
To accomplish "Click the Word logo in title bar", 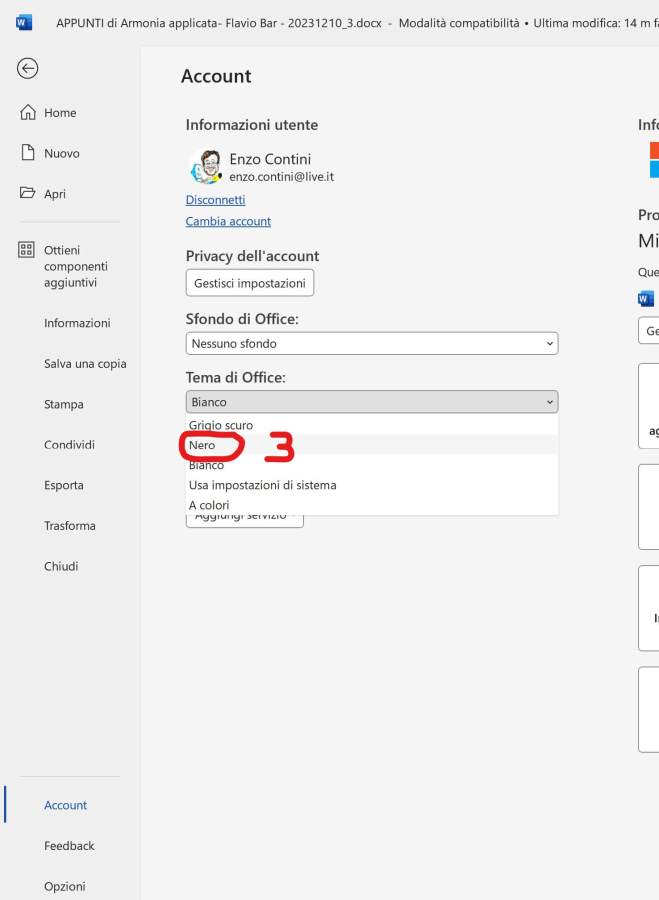I will click(x=24, y=22).
